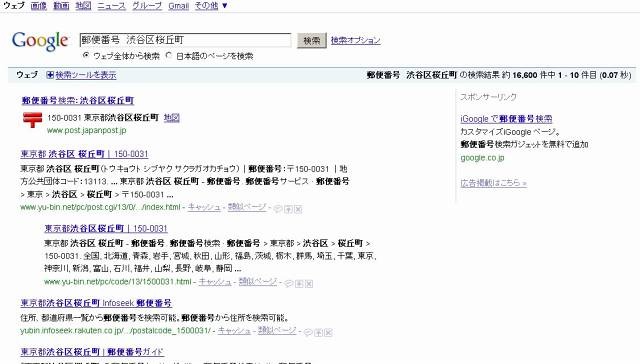Image resolution: width=640 pixels, height=364 pixels.
Task: Click the google.co.jp sponsored URL
Action: (482, 158)
